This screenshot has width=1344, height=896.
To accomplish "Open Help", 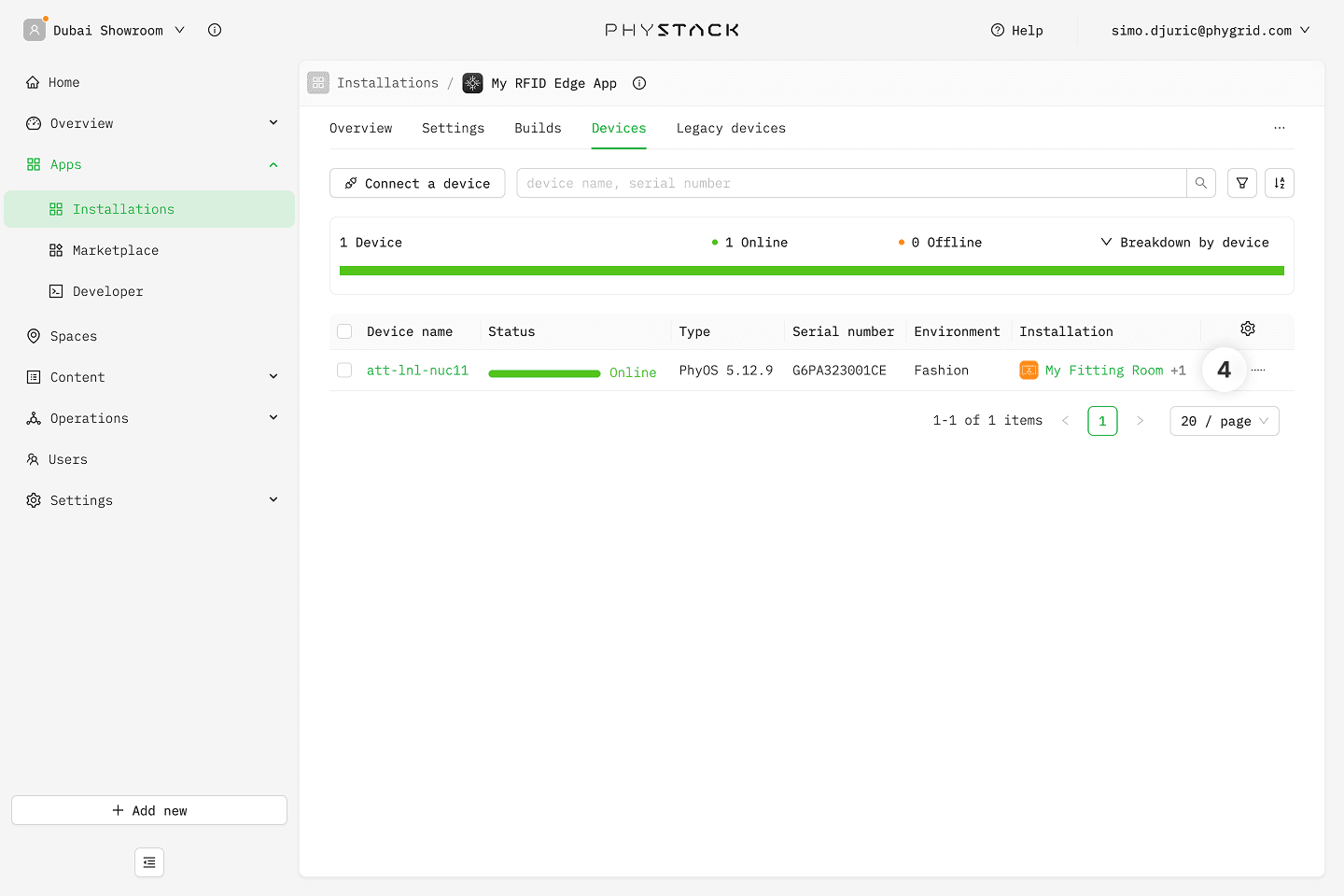I will 1017,30.
